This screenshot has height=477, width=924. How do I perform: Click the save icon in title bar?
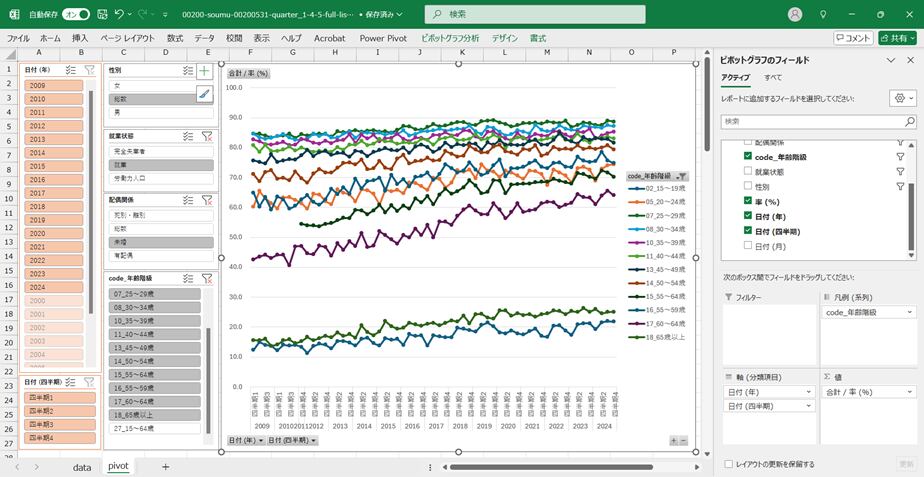click(102, 14)
